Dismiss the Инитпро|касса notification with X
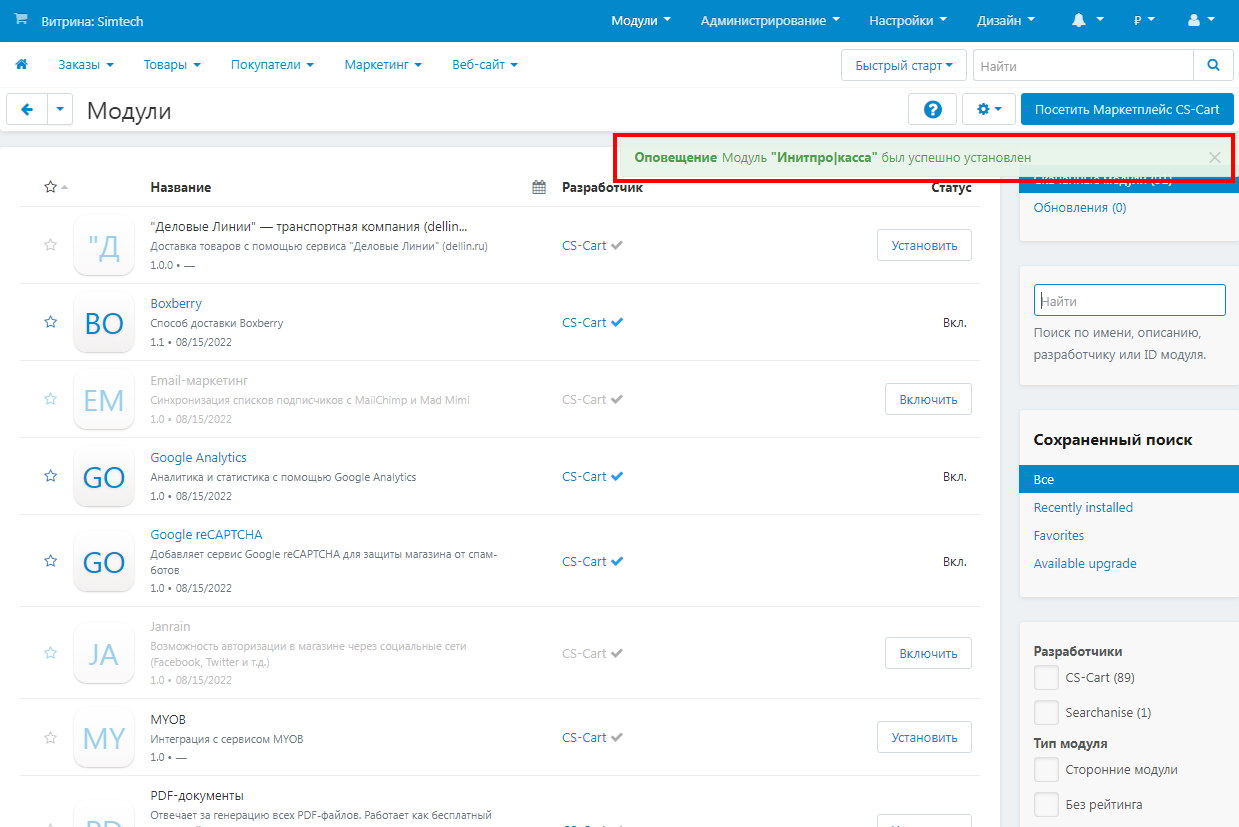 pos(1214,157)
